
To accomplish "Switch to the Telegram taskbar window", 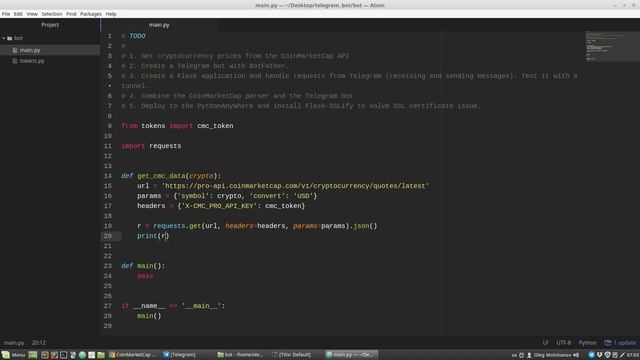I will click(x=180, y=355).
